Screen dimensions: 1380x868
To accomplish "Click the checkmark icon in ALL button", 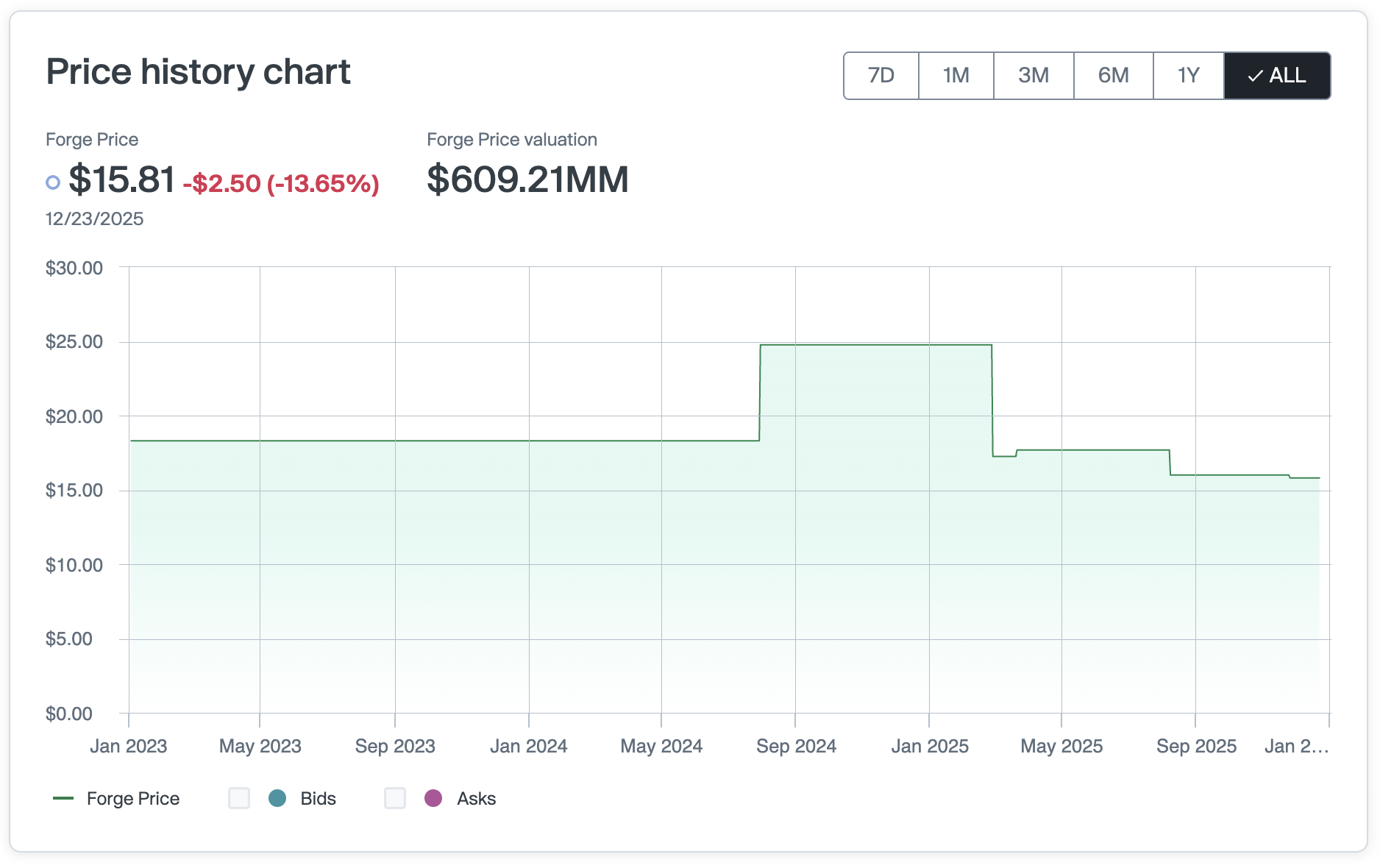I will pyautogui.click(x=1256, y=76).
